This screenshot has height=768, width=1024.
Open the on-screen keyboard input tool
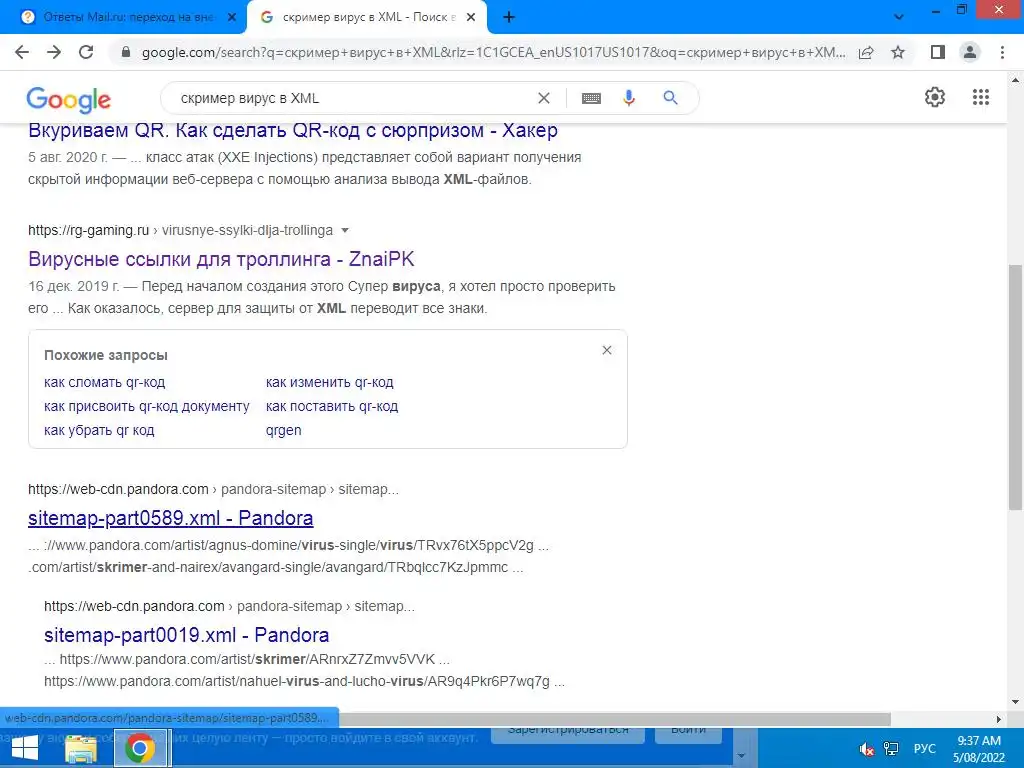tap(591, 98)
